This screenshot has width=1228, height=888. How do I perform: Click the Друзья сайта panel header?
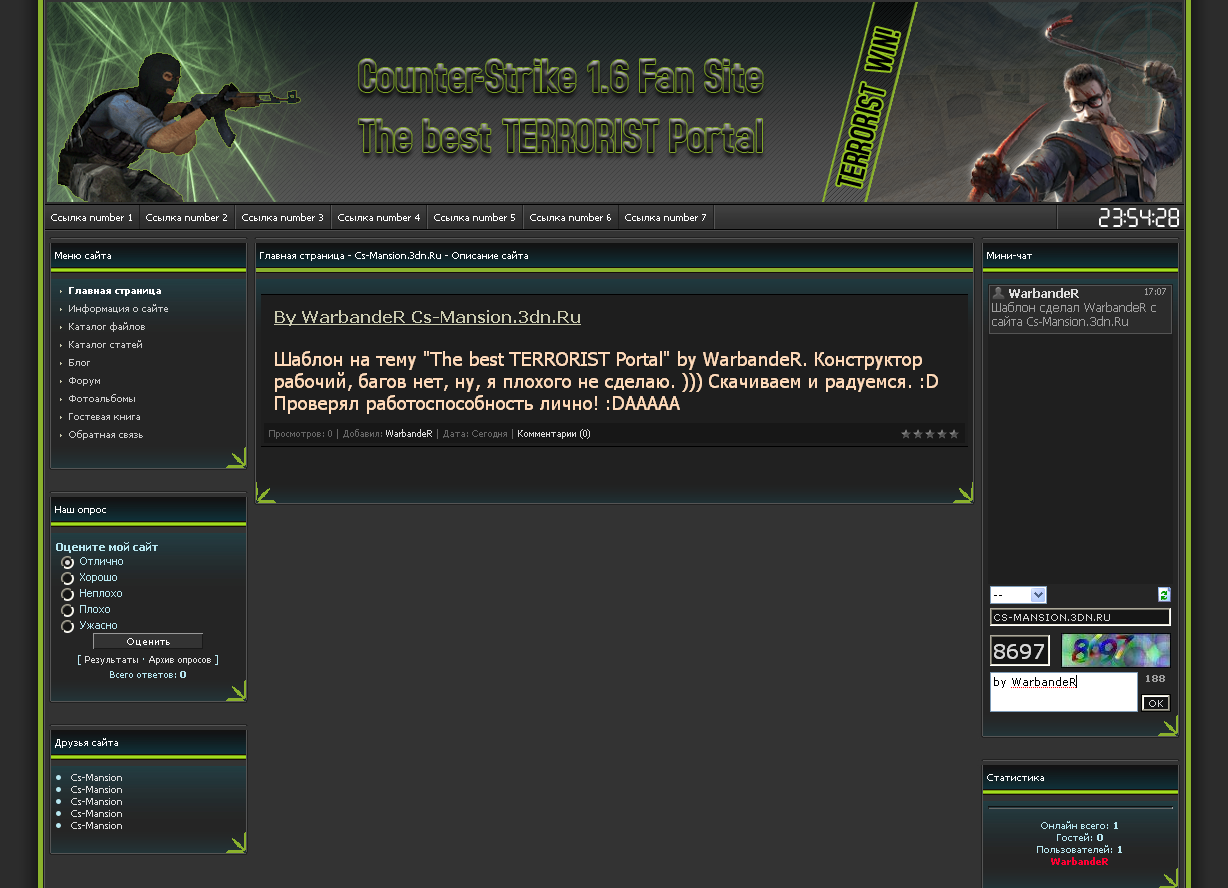click(x=148, y=743)
